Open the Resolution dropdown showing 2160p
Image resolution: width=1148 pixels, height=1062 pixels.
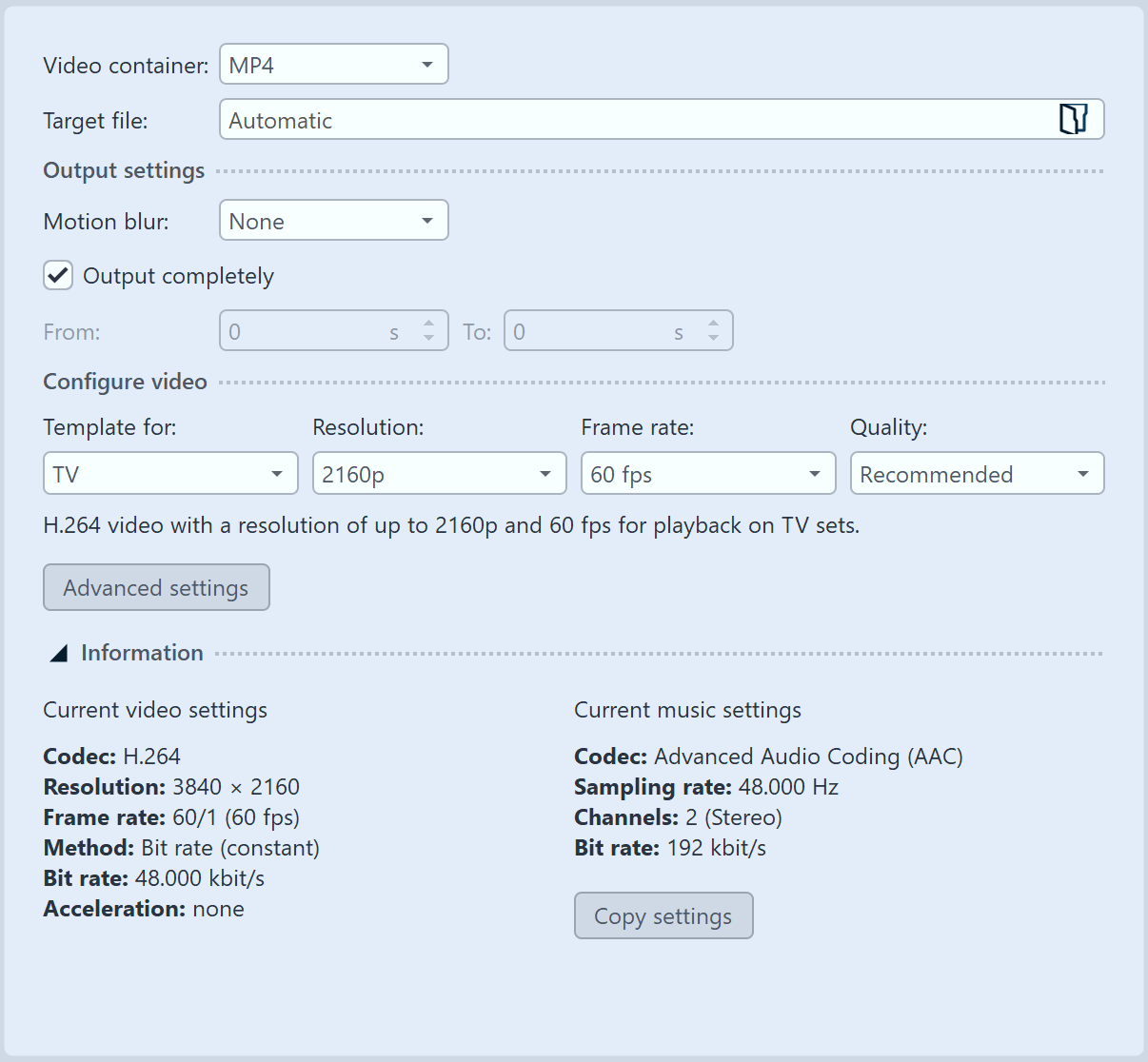(x=439, y=473)
